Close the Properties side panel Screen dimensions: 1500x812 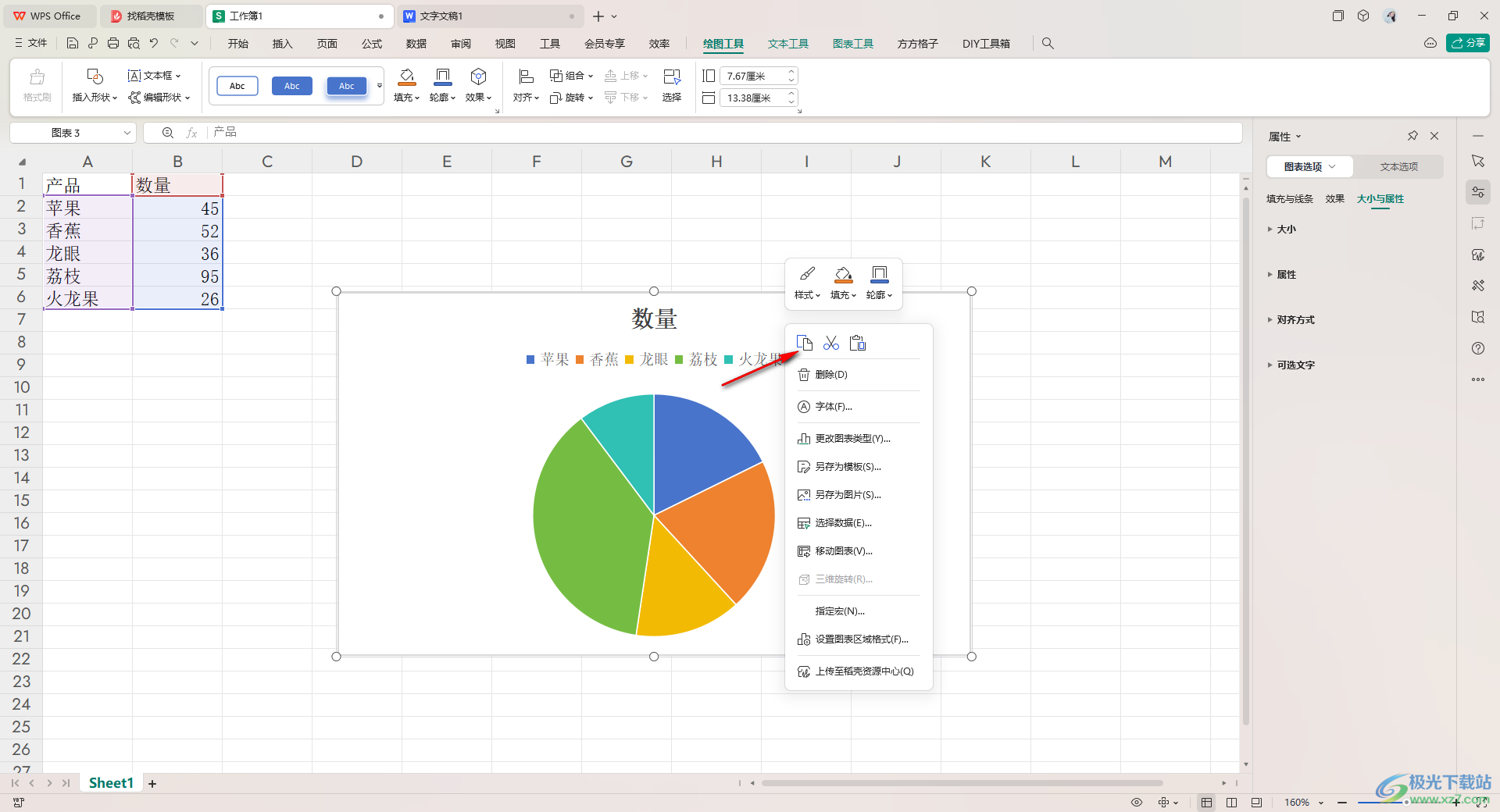point(1434,136)
